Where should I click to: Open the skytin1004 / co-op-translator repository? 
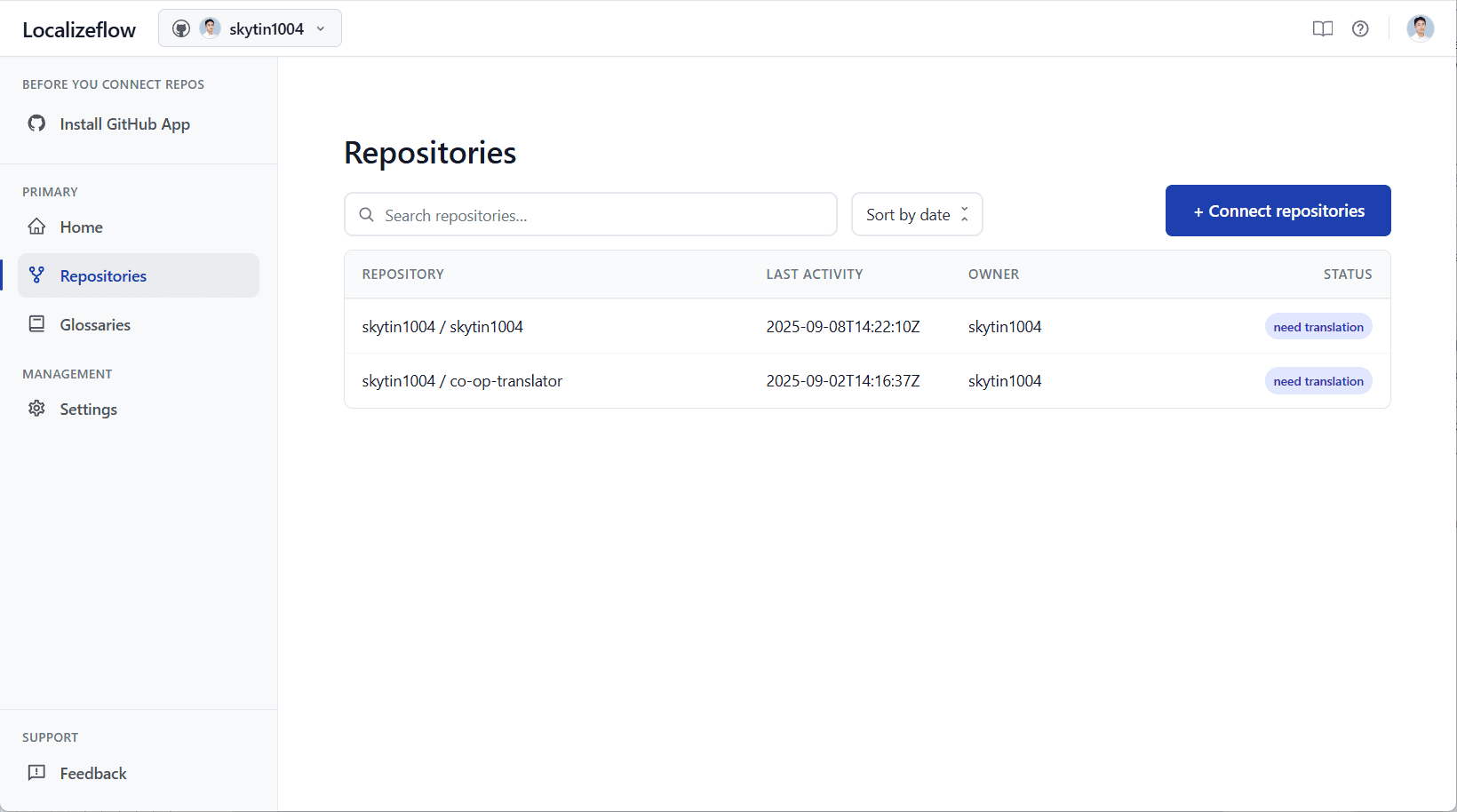coord(462,381)
